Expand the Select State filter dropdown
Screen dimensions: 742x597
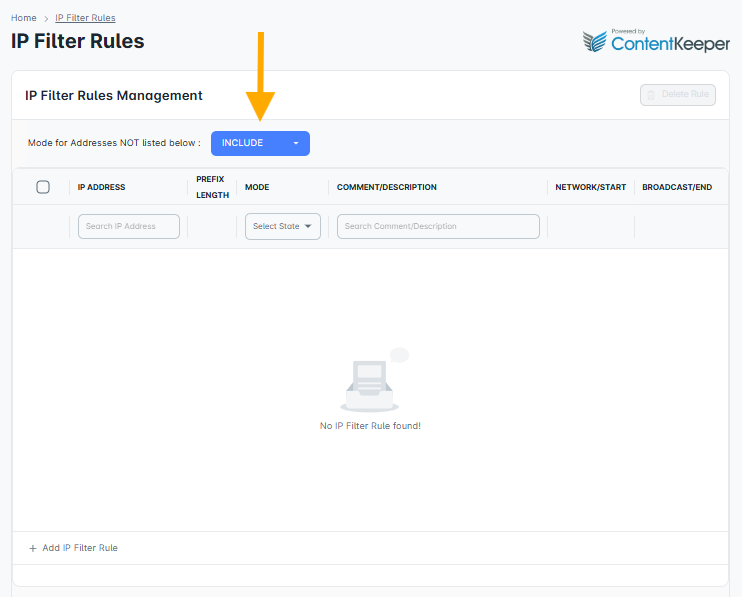[x=282, y=226]
